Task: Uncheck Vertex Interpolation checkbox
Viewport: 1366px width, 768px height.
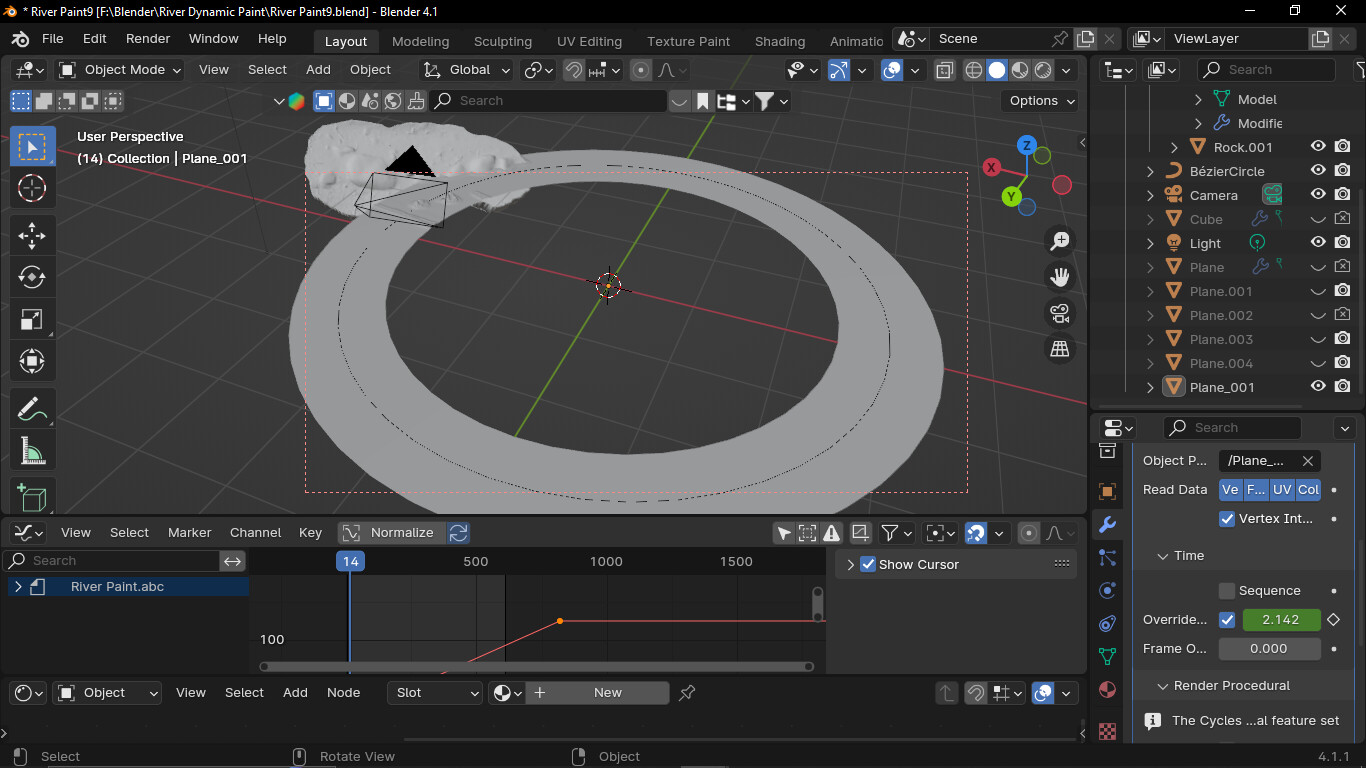Action: (x=1227, y=519)
